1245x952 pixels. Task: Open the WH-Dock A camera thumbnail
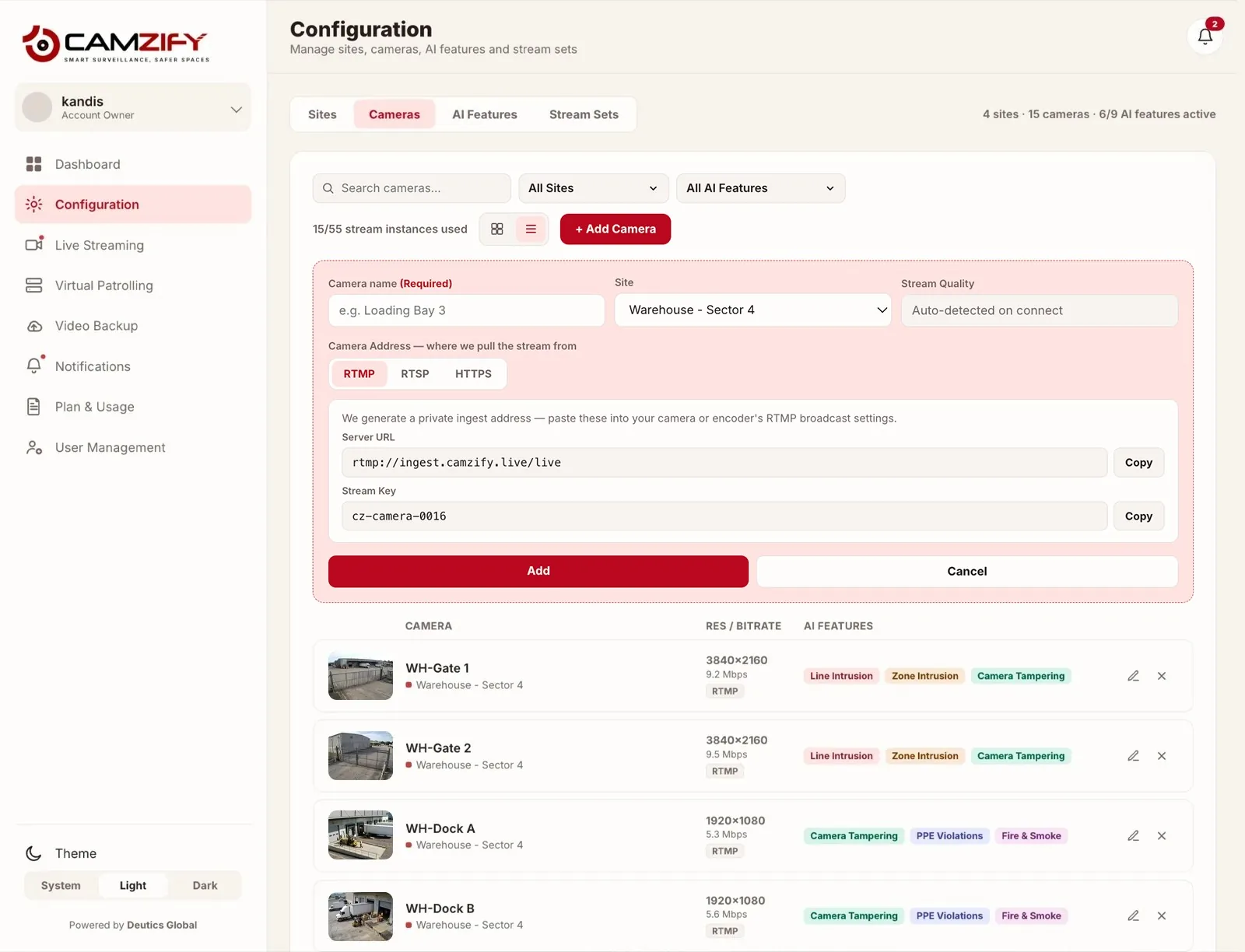click(x=360, y=835)
